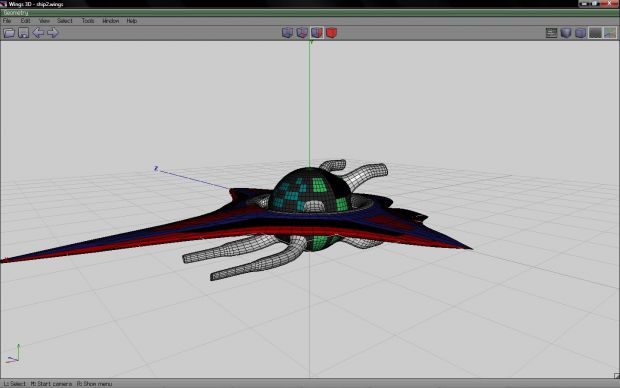The height and width of the screenshot is (388, 620).
Task: Open the Edit menu
Action: pos(25,21)
